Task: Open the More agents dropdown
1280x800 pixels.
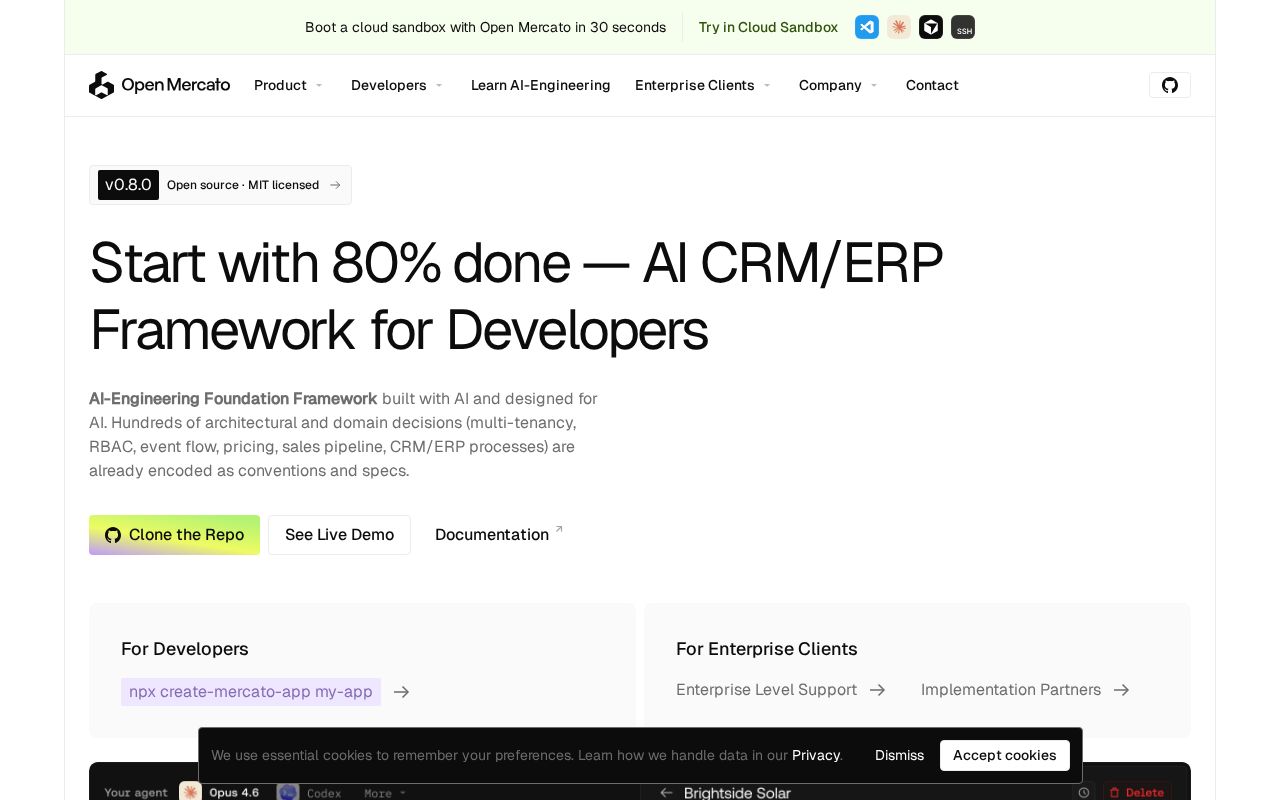Action: 385,793
